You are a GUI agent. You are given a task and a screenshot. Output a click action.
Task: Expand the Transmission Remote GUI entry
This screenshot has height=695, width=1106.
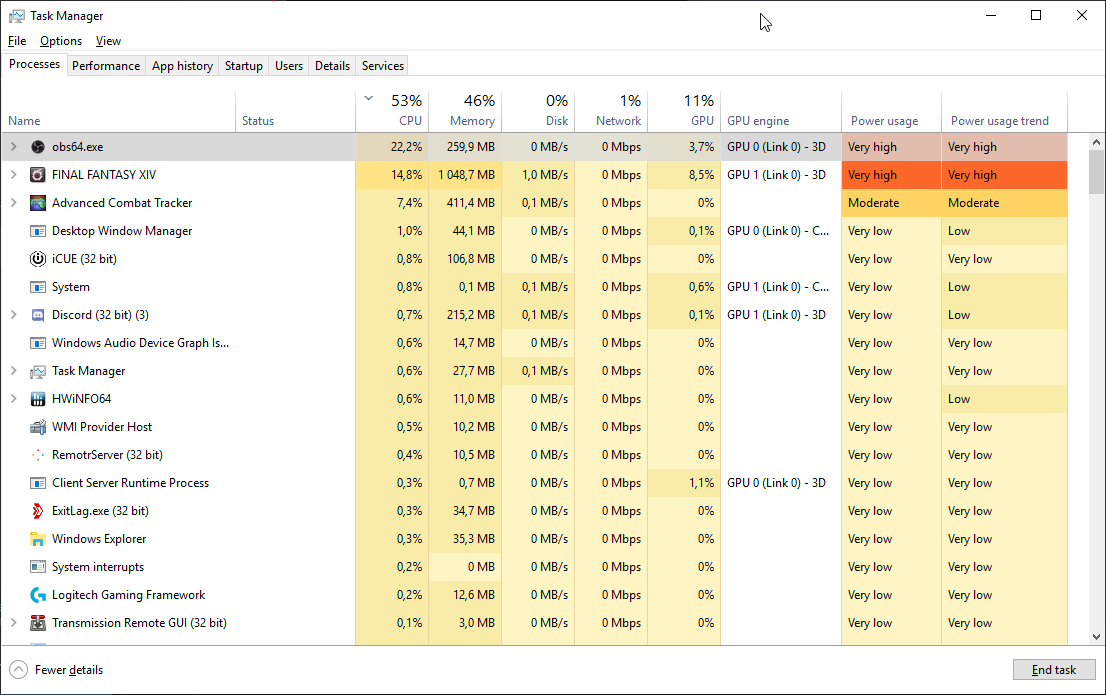[13, 623]
